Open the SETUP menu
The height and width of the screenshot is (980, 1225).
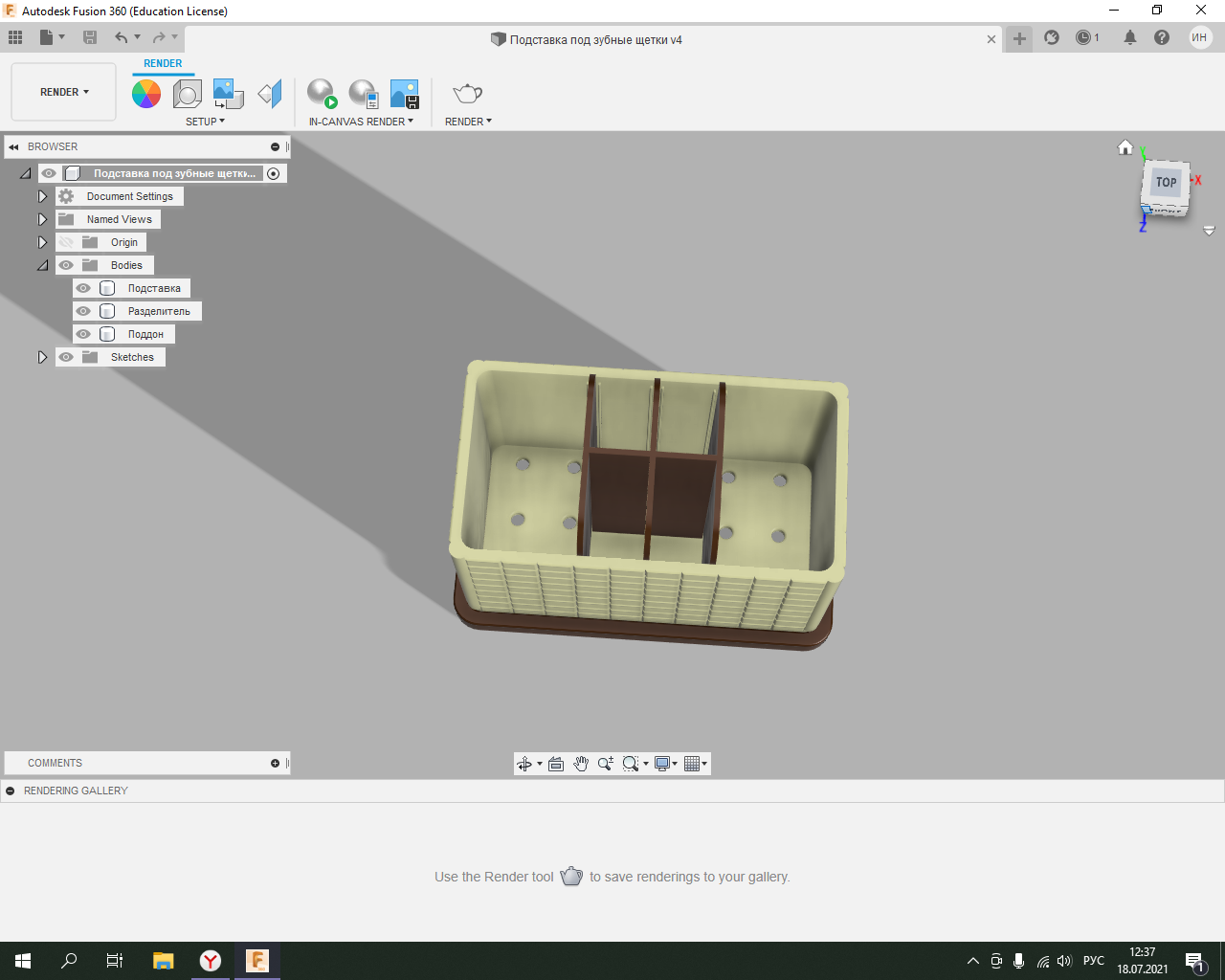(205, 122)
